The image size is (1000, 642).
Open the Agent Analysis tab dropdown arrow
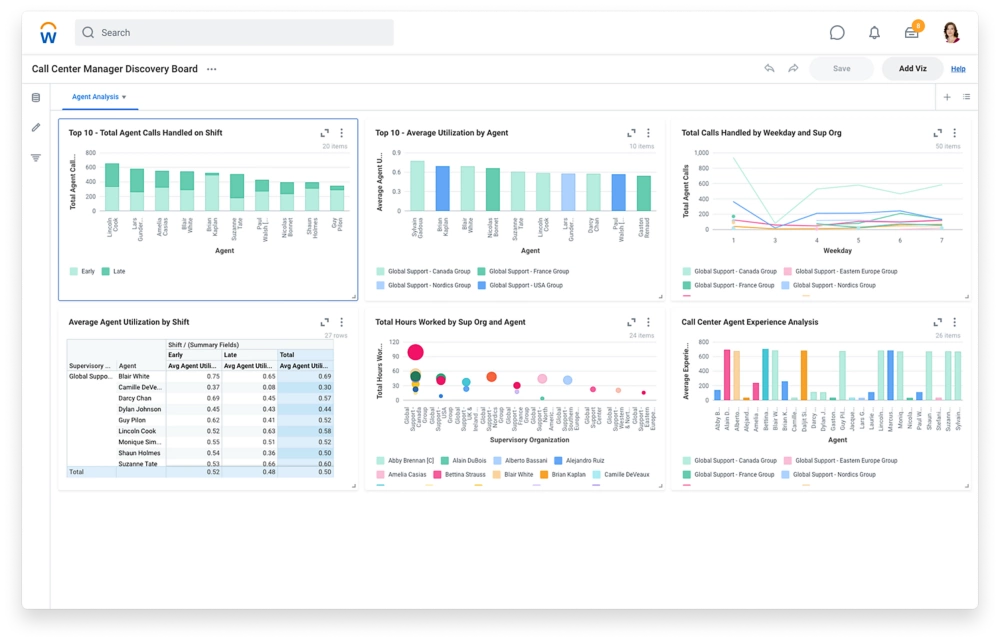(124, 98)
